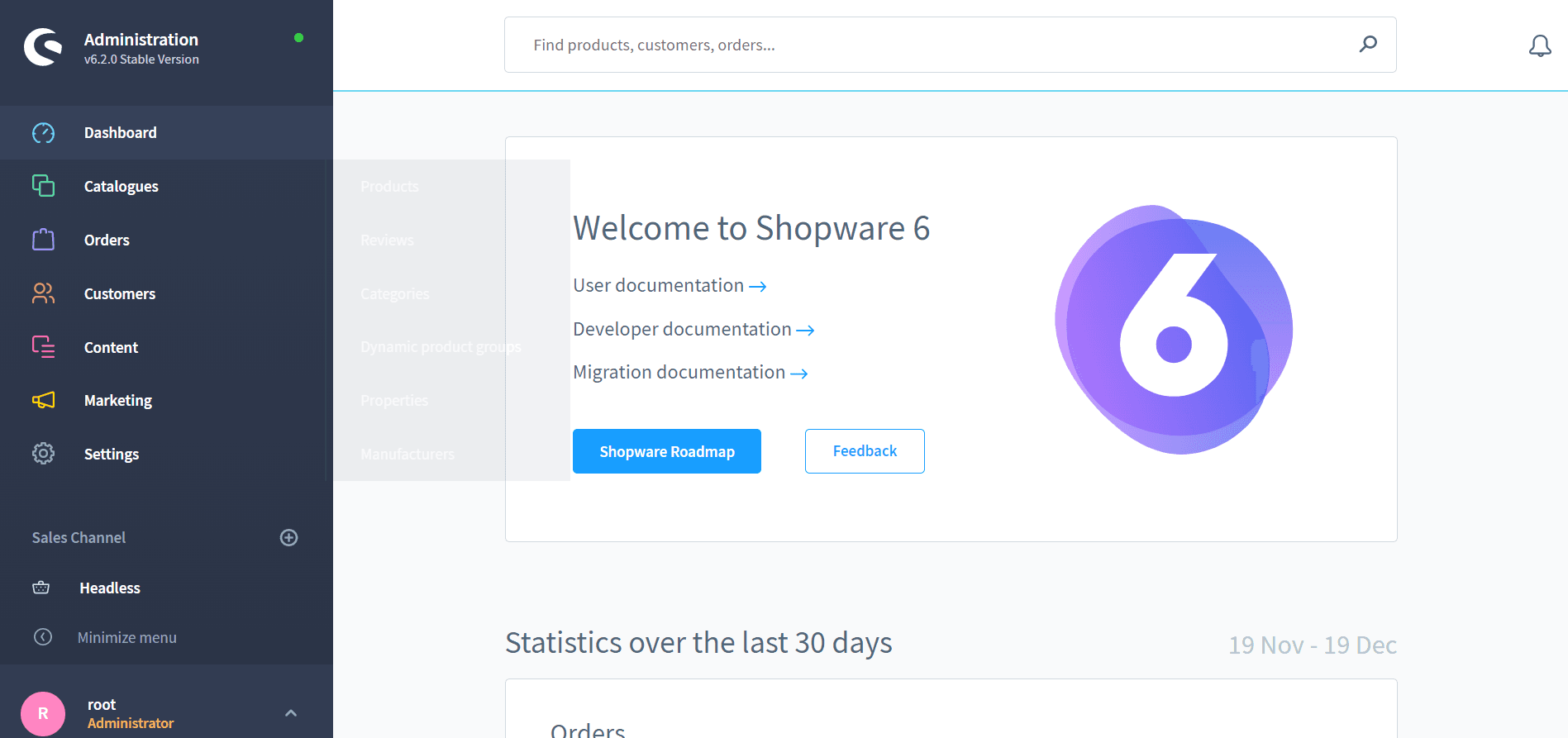Select Reviews in the Catalogues flyout

click(x=387, y=240)
